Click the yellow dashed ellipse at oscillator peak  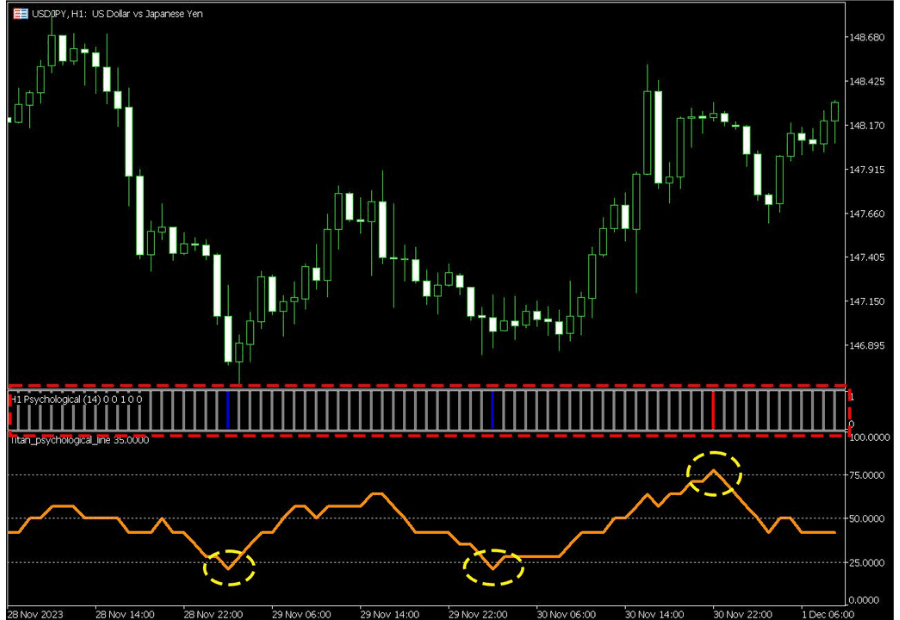pos(714,474)
